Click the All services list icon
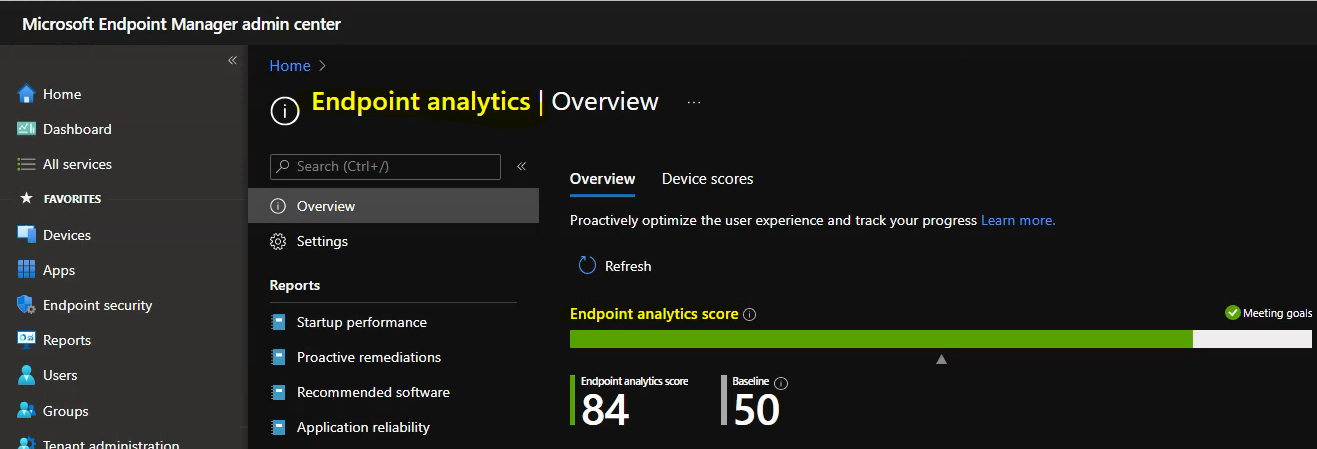This screenshot has width=1317, height=449. (27, 164)
